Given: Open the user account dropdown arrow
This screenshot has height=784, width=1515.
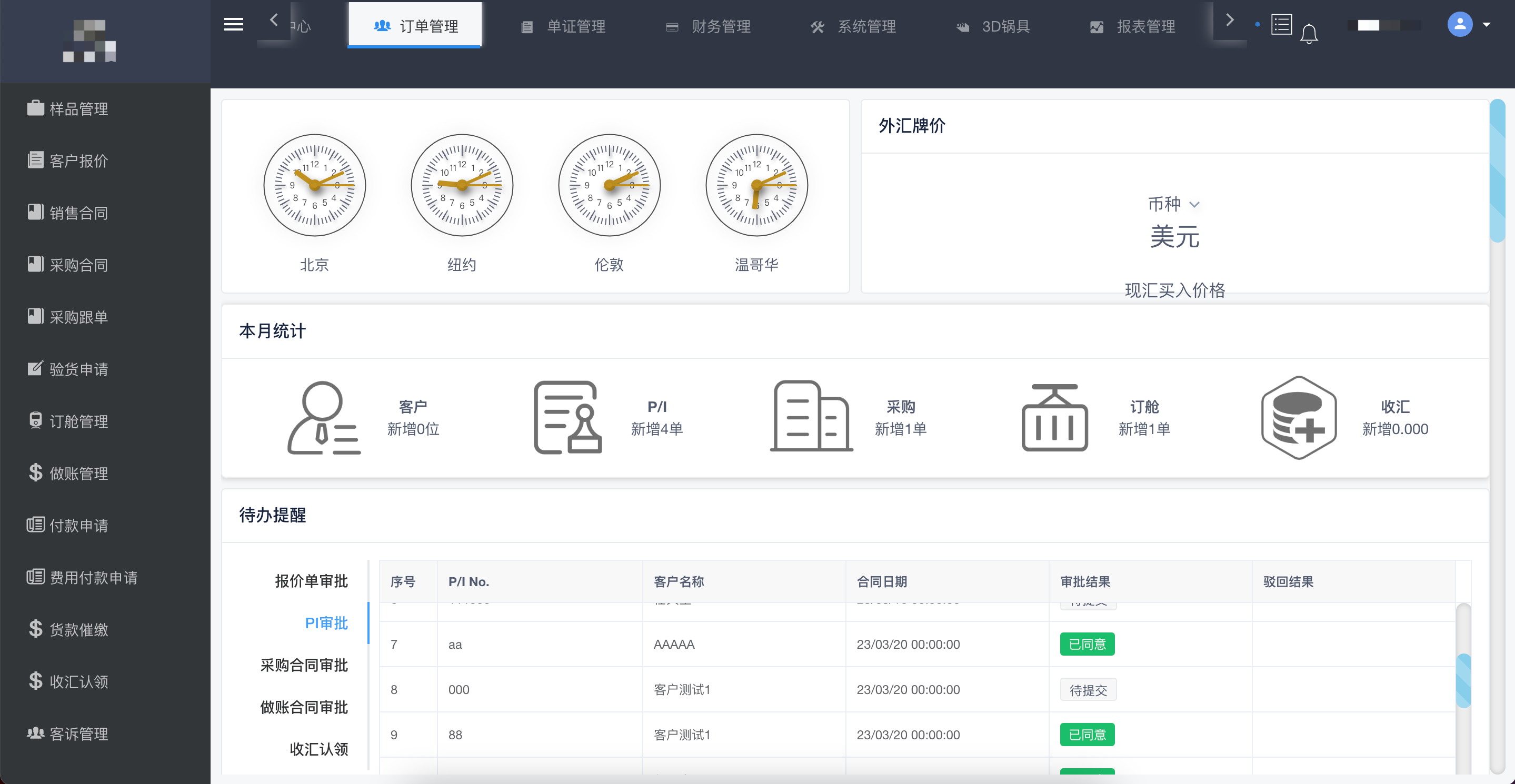Looking at the screenshot, I should (1486, 25).
